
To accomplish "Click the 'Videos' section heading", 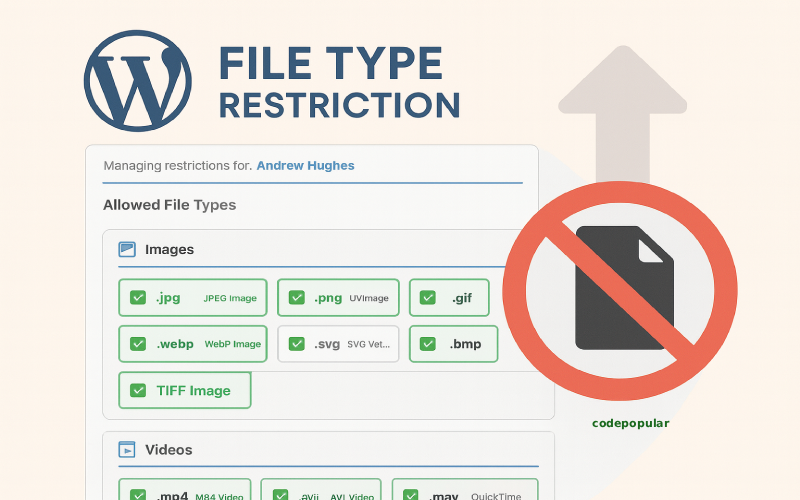I will (169, 450).
